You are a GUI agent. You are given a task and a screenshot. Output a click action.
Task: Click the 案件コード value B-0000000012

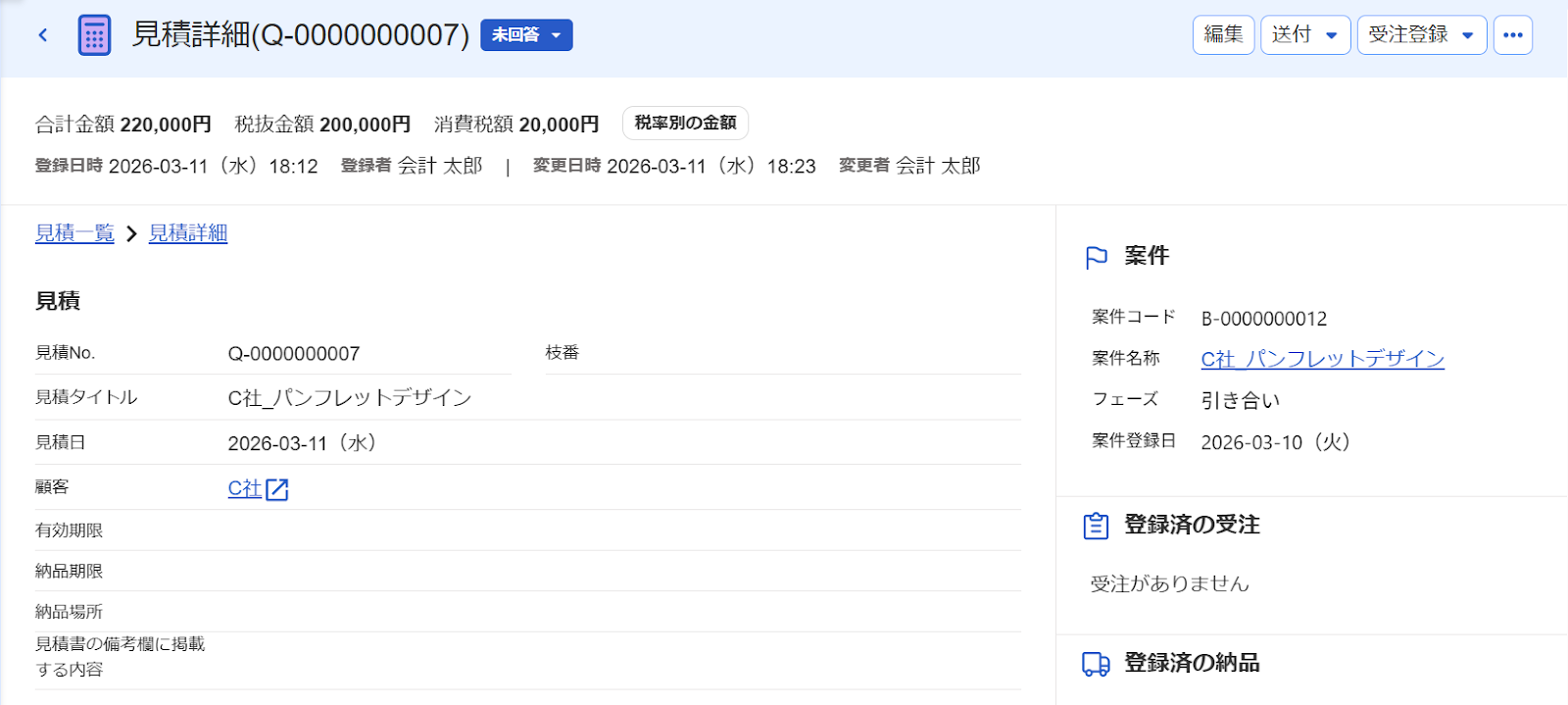[1264, 319]
